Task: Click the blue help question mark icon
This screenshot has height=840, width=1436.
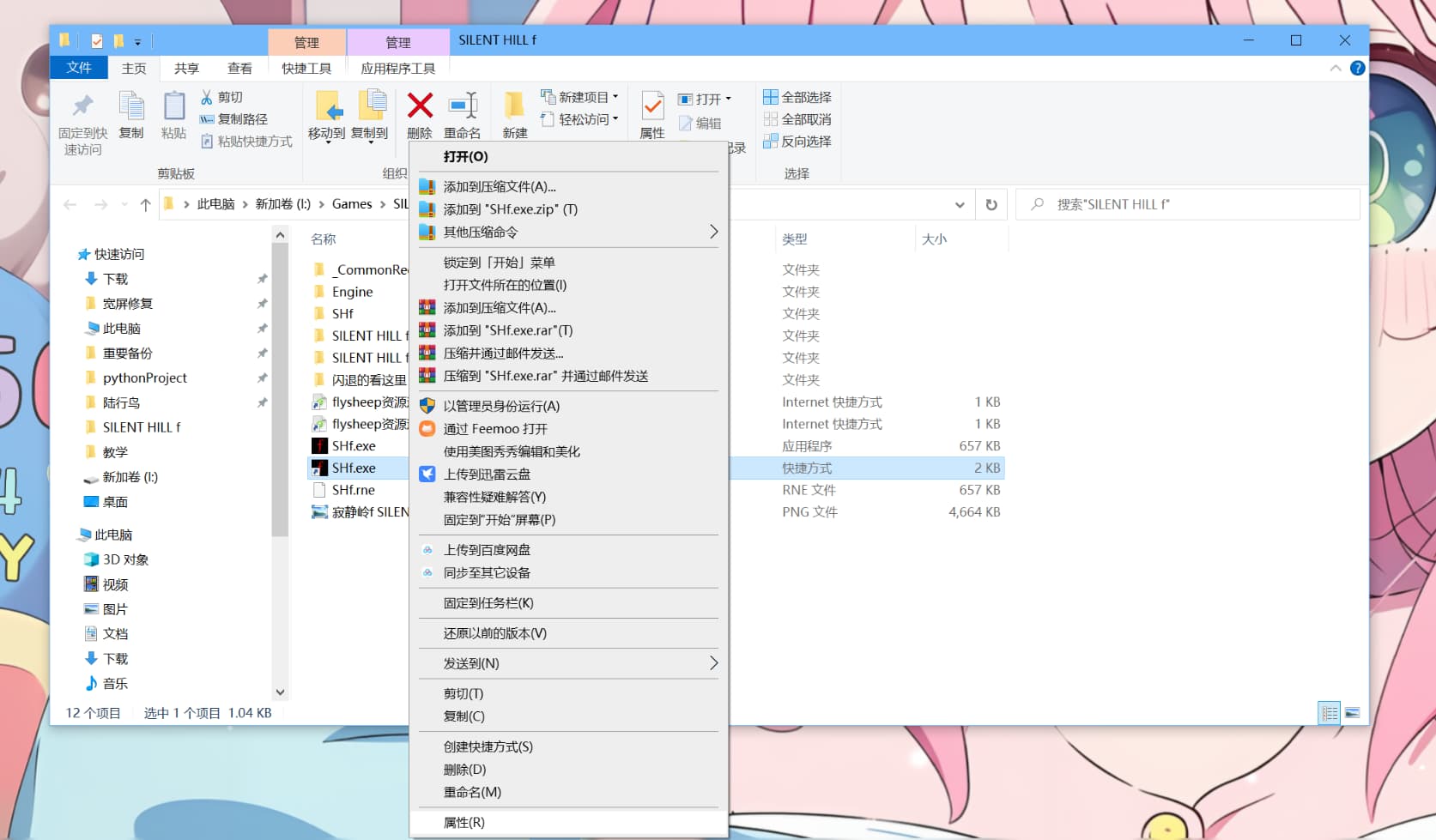Action: click(x=1357, y=68)
